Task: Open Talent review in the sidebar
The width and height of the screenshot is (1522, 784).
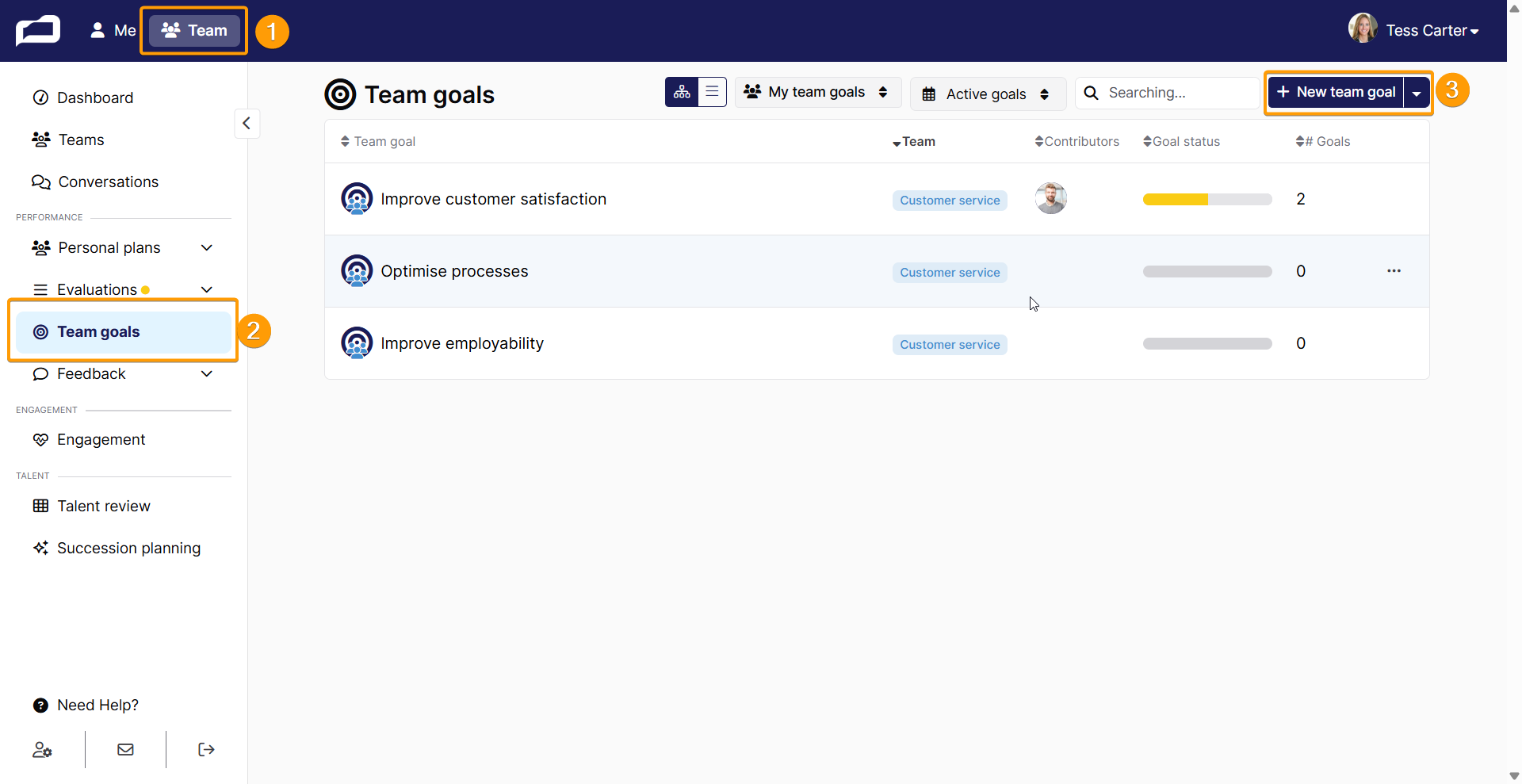Action: coord(91,506)
